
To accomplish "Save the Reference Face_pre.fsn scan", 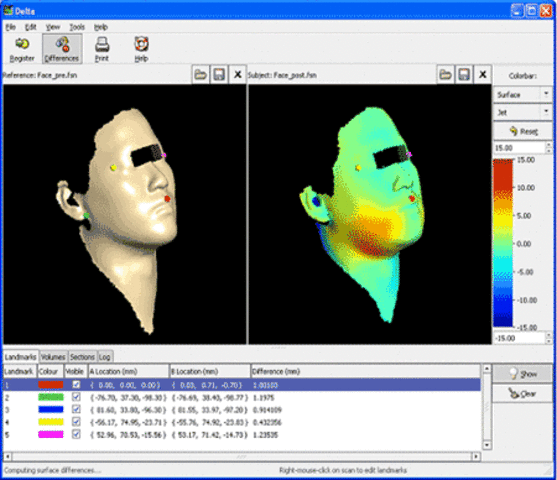I will pyautogui.click(x=219, y=75).
